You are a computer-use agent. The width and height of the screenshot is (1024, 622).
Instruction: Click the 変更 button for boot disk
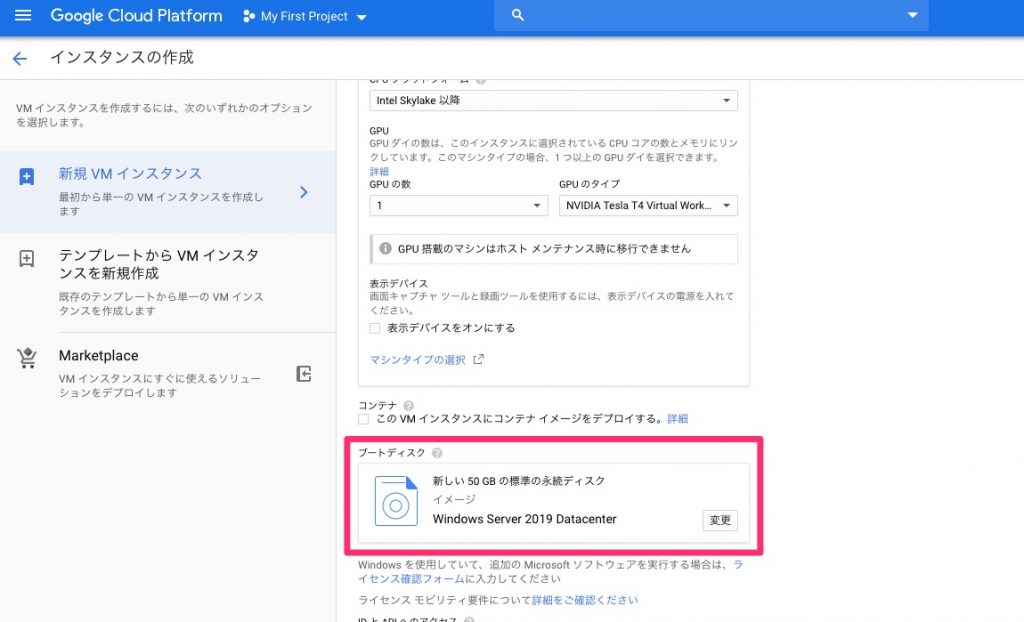[719, 520]
